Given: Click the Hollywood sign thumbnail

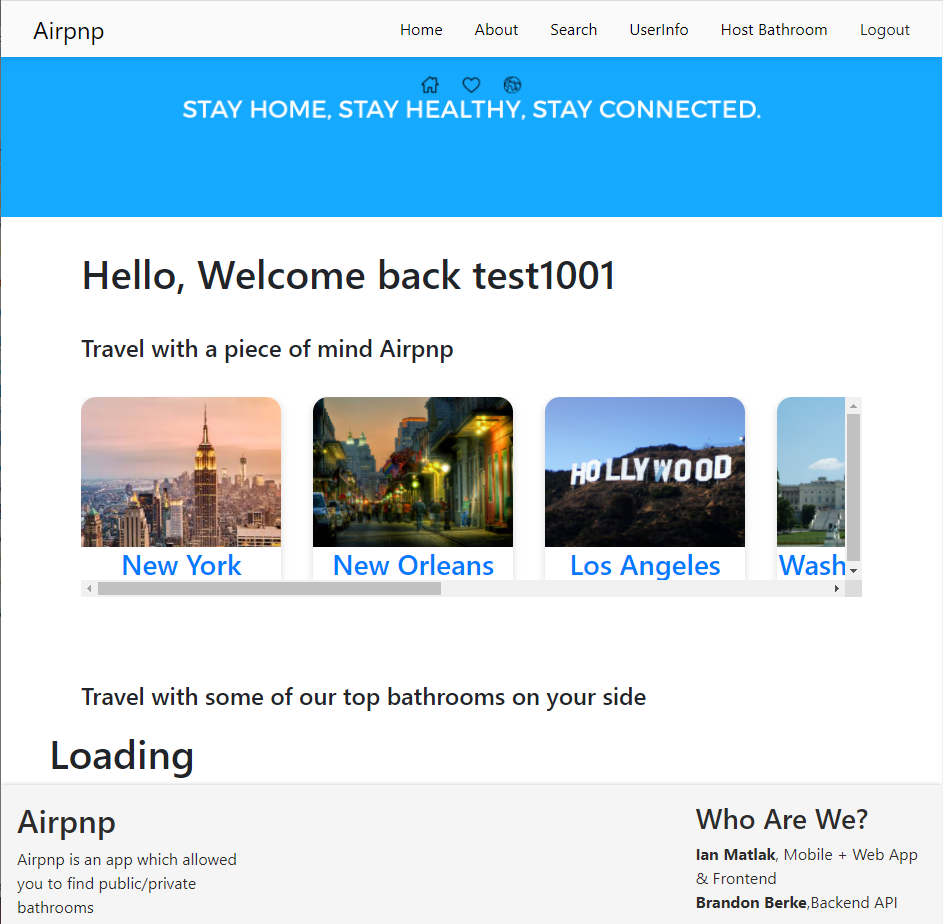Looking at the screenshot, I should (x=645, y=472).
